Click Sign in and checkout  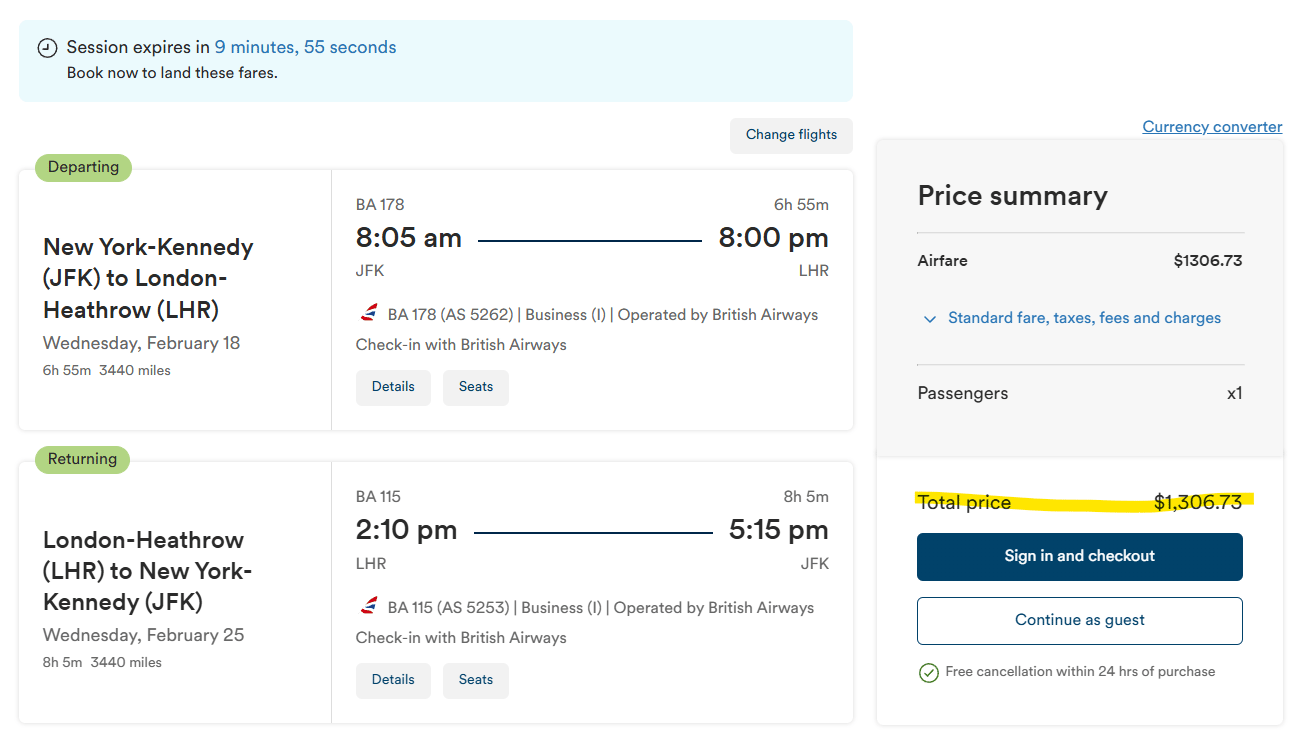[1079, 556]
